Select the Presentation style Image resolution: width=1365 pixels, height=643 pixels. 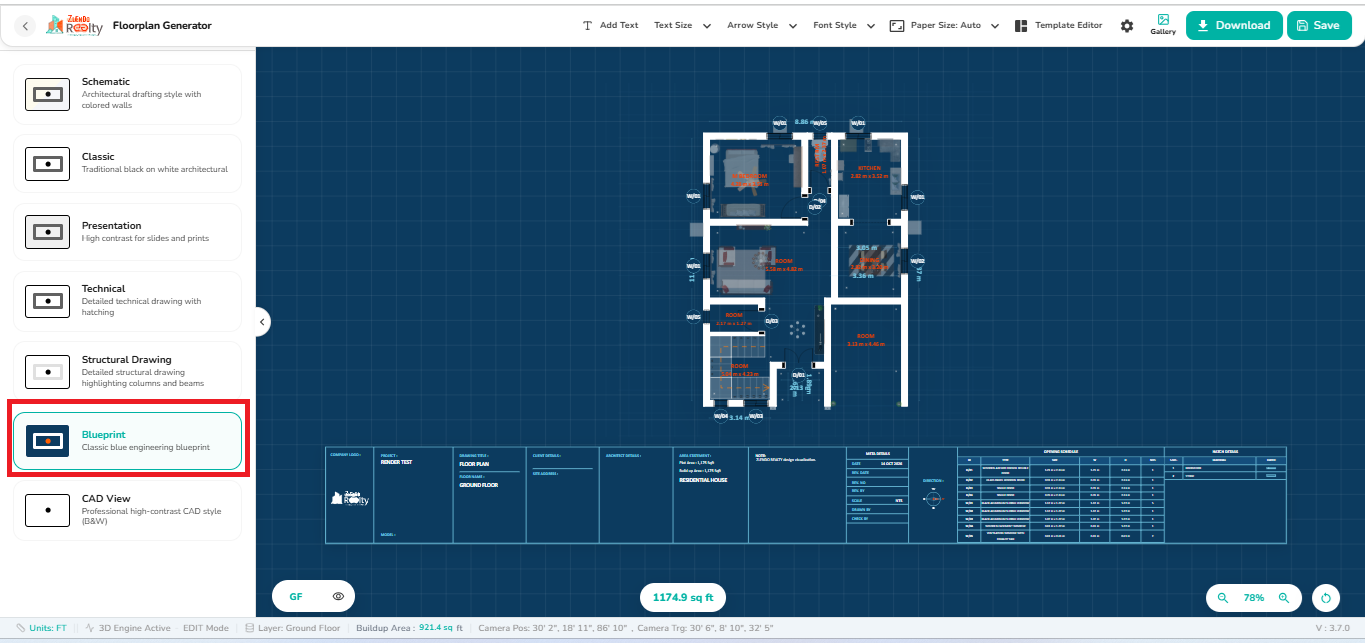click(x=128, y=232)
